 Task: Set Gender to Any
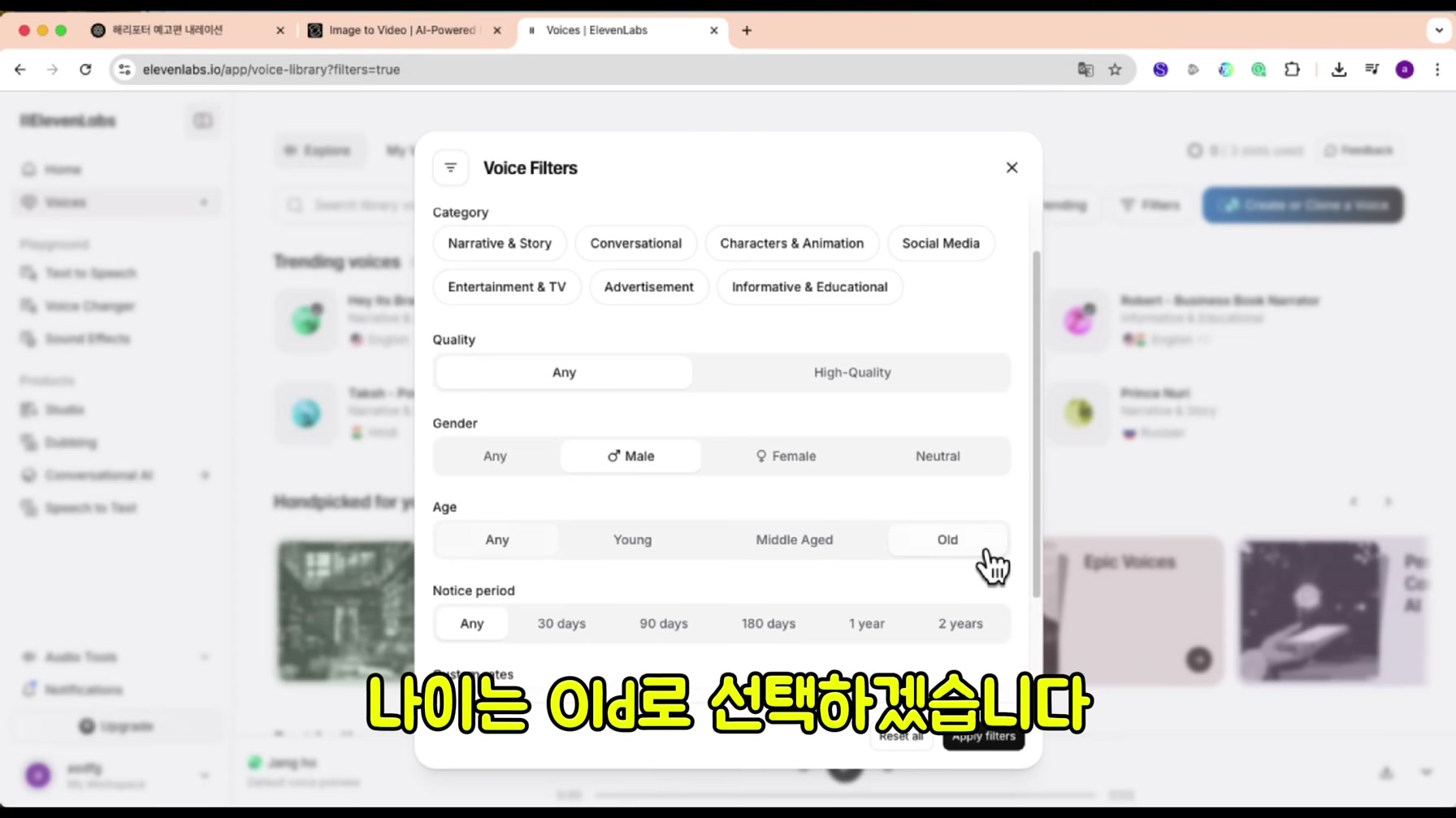click(x=495, y=456)
